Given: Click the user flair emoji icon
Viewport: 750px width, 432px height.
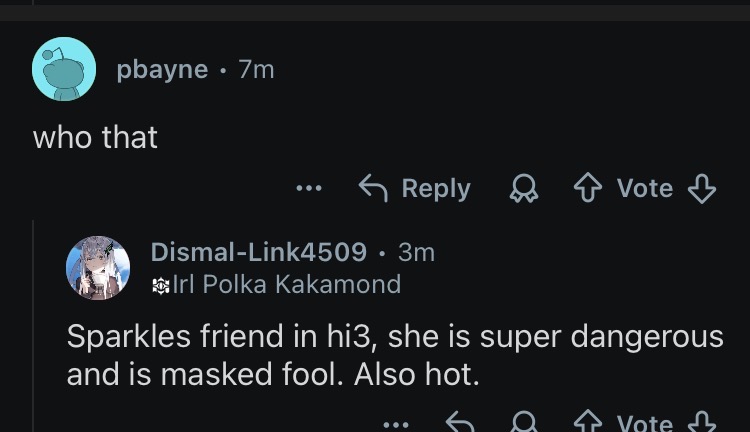Looking at the screenshot, I should 159,285.
